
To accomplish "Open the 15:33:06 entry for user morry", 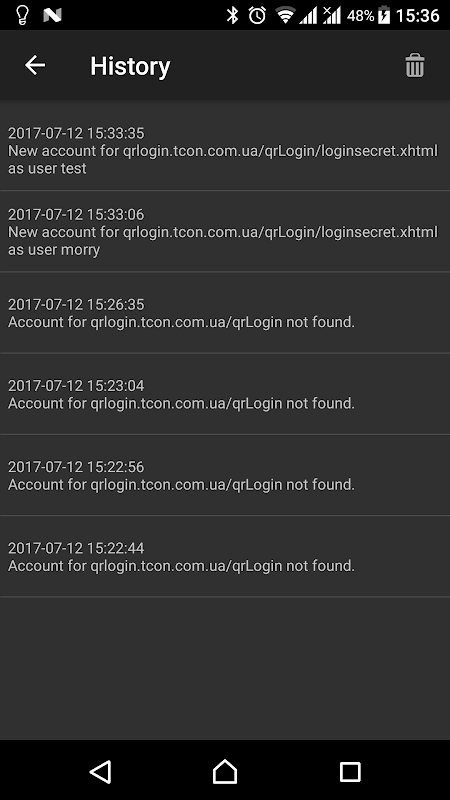I will pos(225,231).
